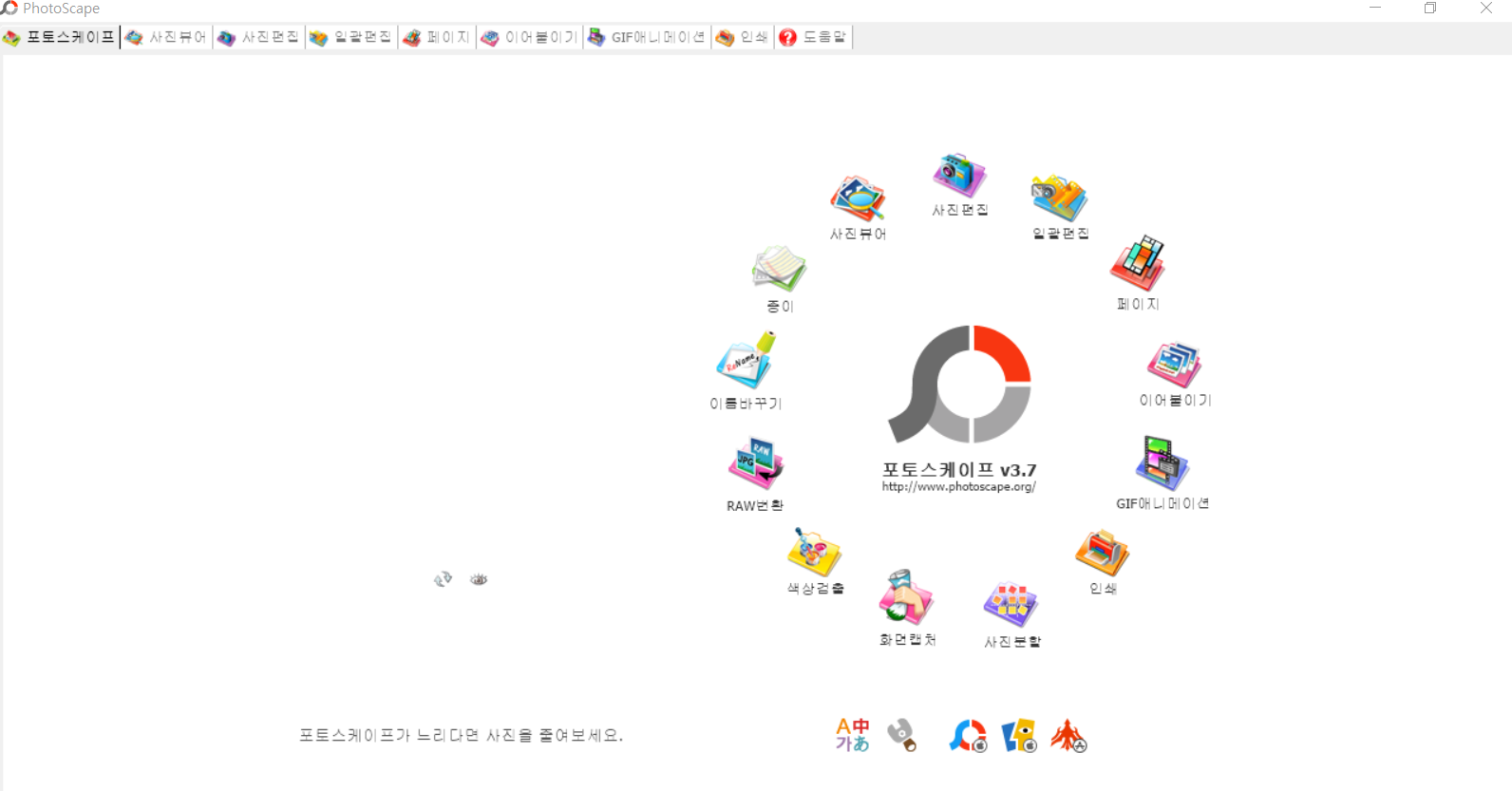1512x791 pixels.
Task: Click the blue-yellow eye app icon
Action: [x=1019, y=736]
